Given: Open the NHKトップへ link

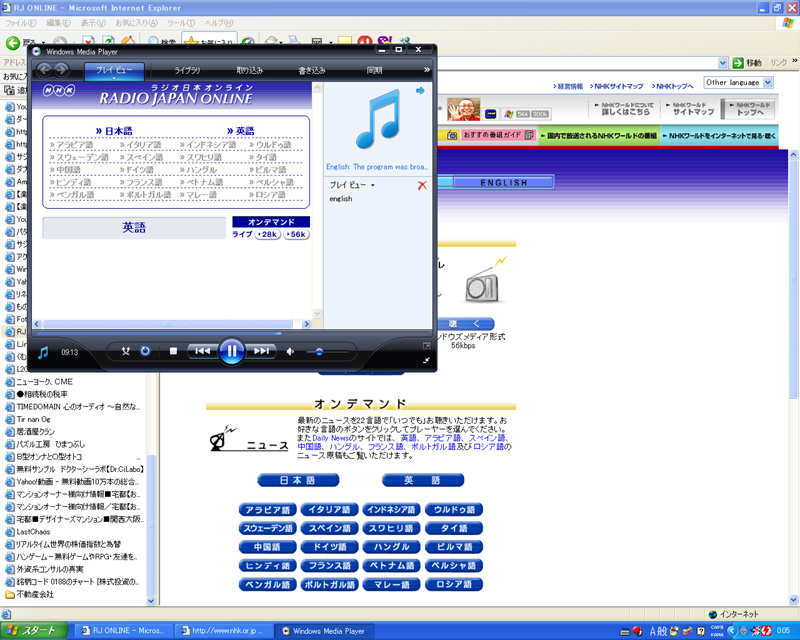Looking at the screenshot, I should coord(672,86).
